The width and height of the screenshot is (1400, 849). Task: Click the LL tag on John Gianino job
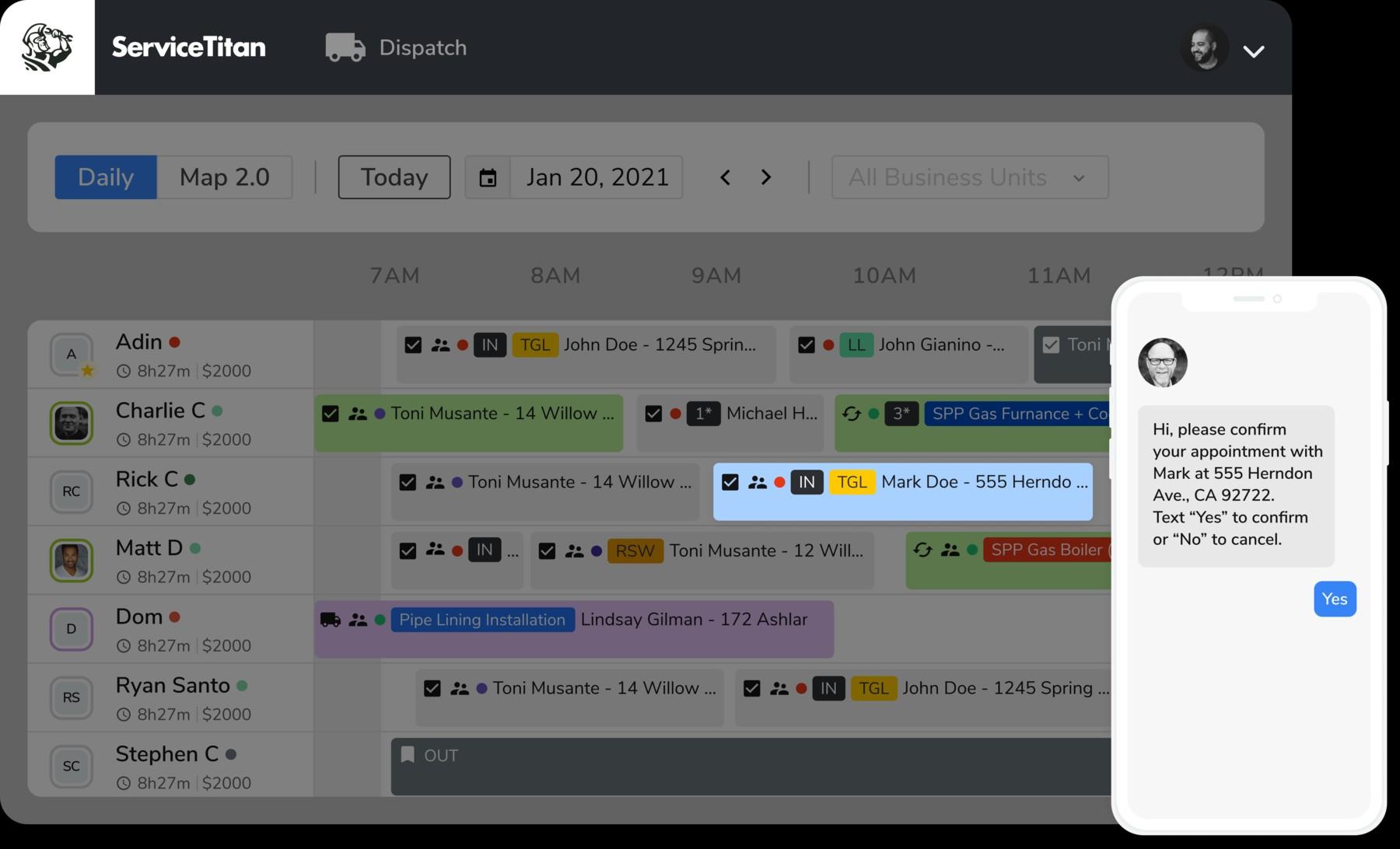tap(856, 345)
